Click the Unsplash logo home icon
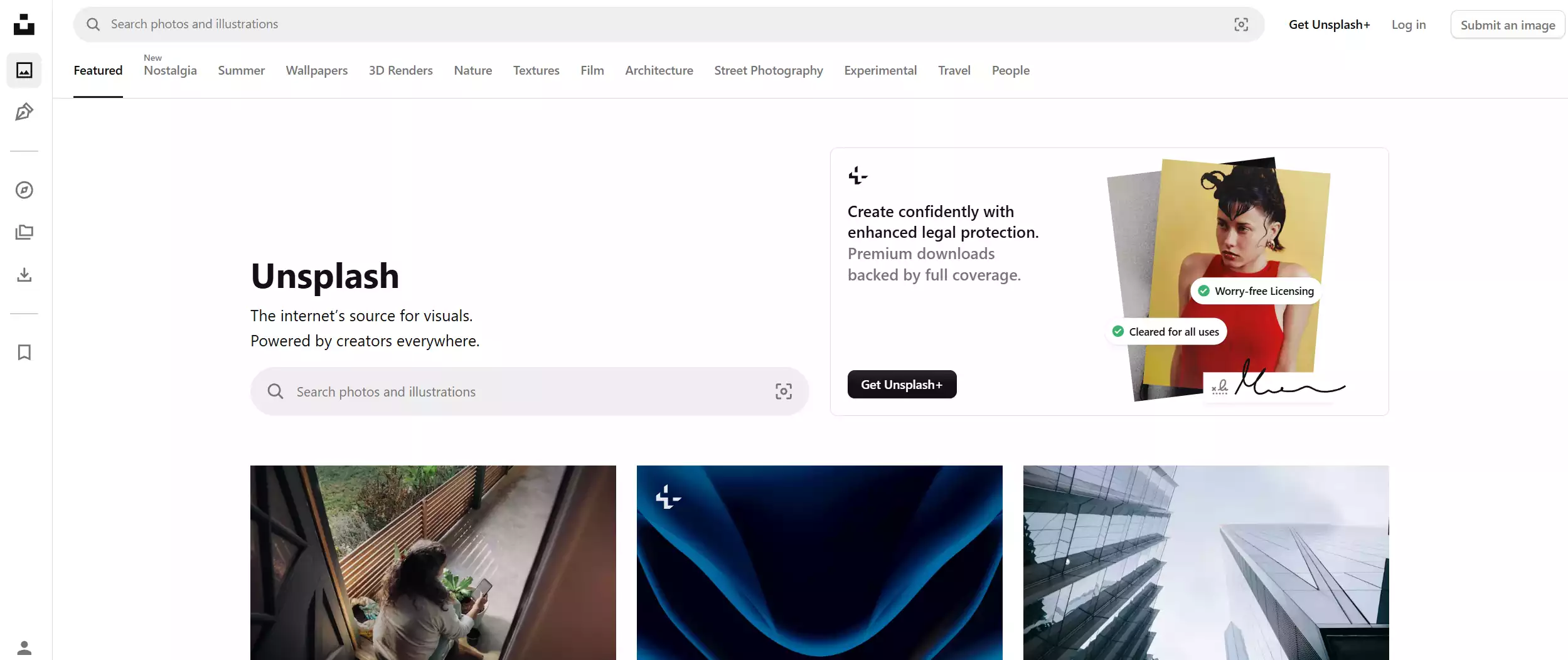Viewport: 1568px width, 660px height. [24, 24]
